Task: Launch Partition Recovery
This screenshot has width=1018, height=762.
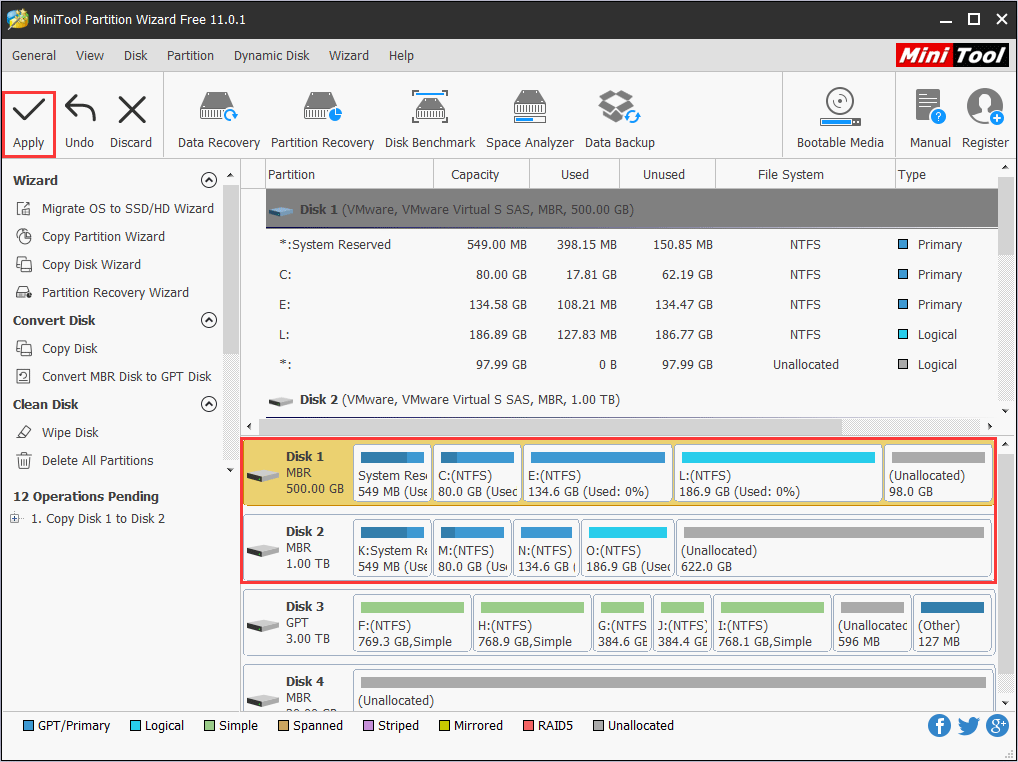Action: tap(322, 121)
